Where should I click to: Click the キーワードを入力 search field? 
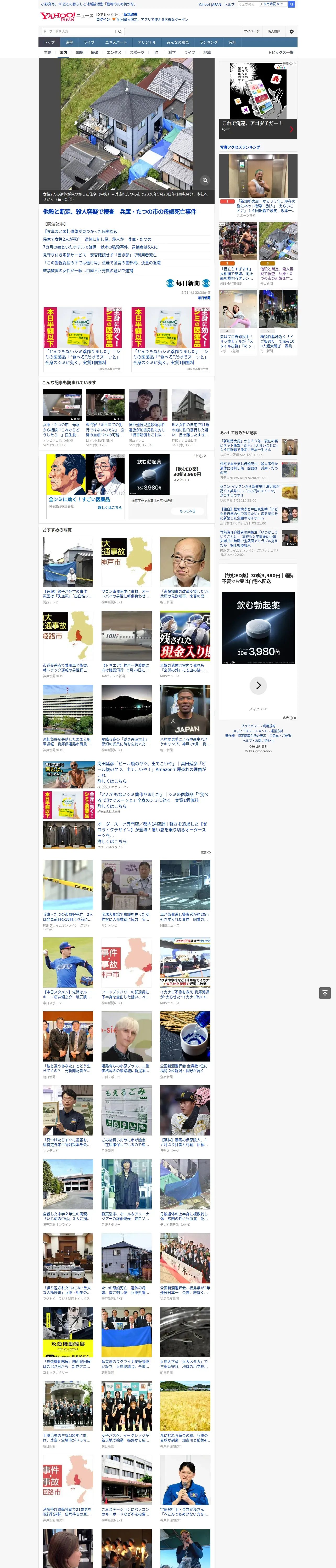point(79,32)
